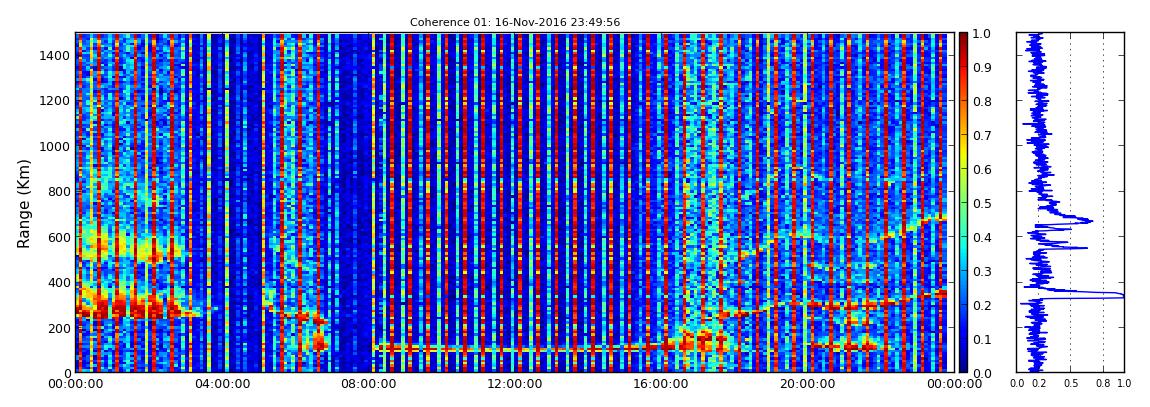Click the 0.8 tick label under the profile plot
Viewport: 1150px width, 407px height.
[1103, 384]
